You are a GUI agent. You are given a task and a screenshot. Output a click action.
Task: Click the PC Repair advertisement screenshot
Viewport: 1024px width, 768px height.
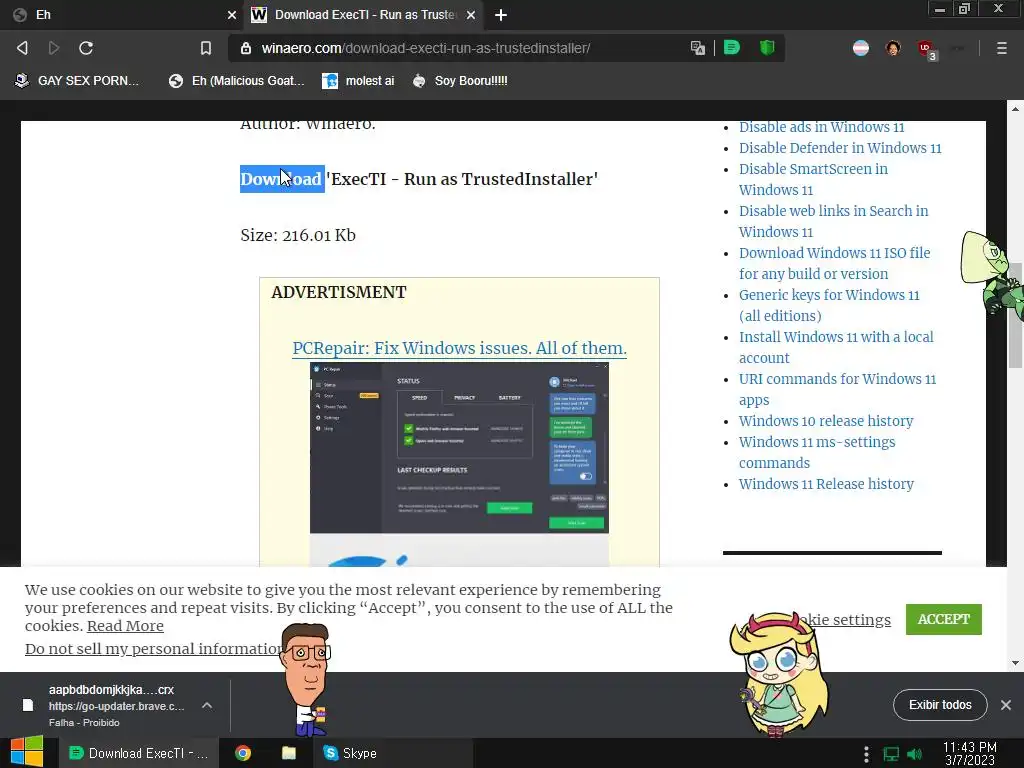[x=459, y=448]
